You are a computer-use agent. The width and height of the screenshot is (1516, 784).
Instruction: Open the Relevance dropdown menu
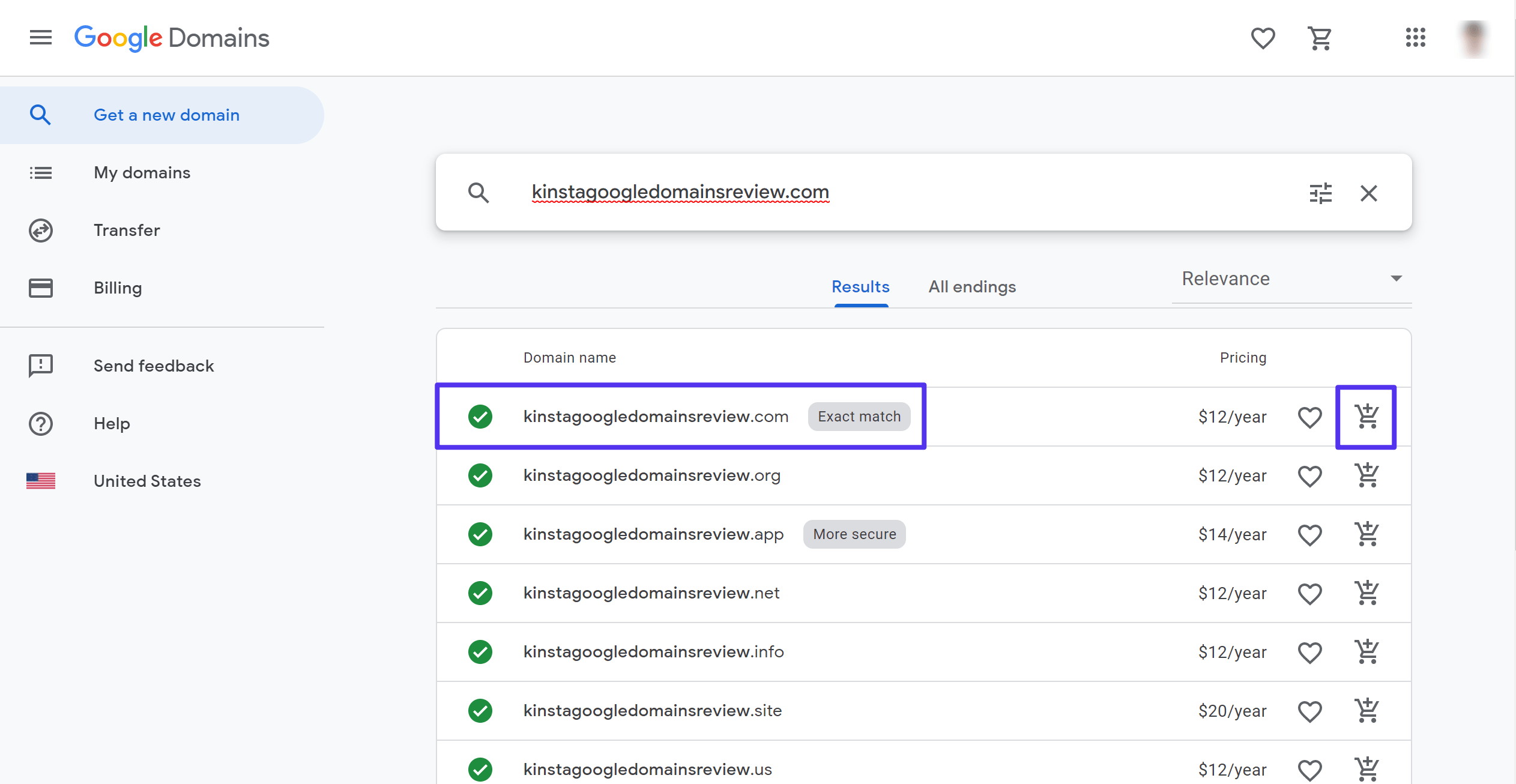(1290, 278)
